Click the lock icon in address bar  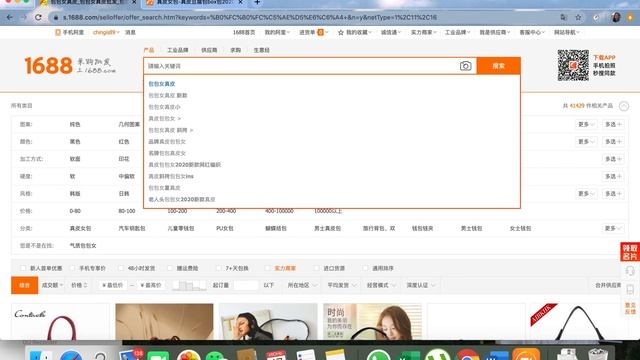56,18
